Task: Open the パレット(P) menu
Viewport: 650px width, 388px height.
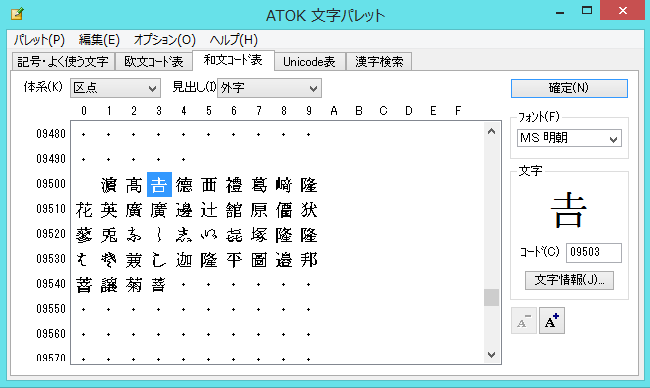Action: pos(39,40)
